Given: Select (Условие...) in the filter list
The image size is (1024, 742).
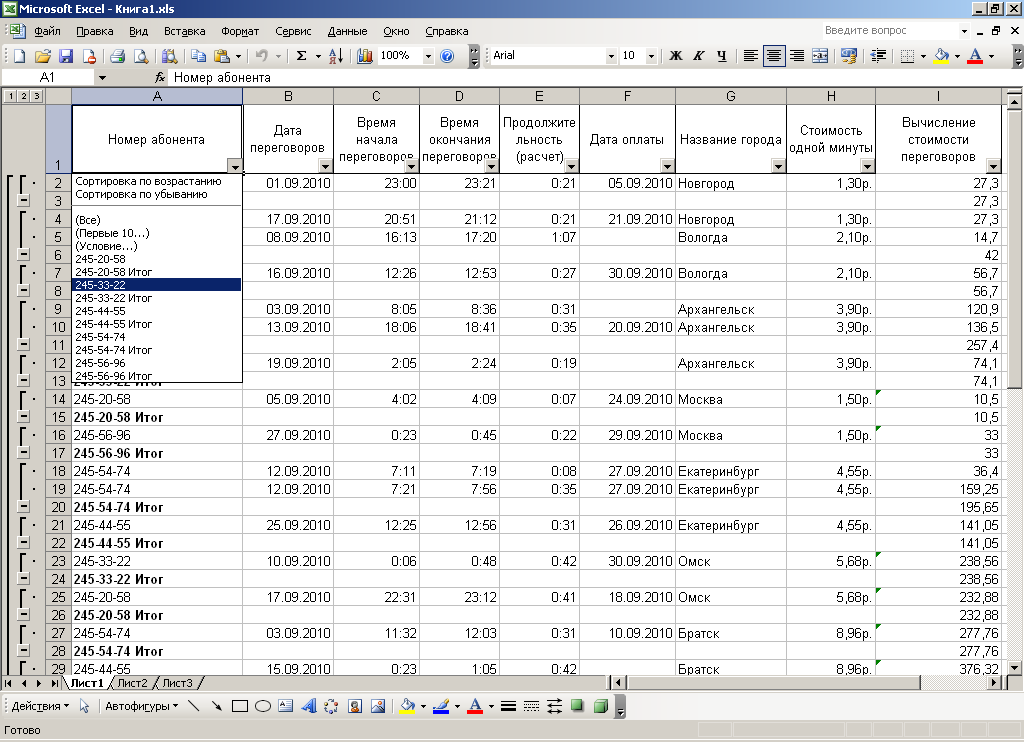Looking at the screenshot, I should click(106, 246).
